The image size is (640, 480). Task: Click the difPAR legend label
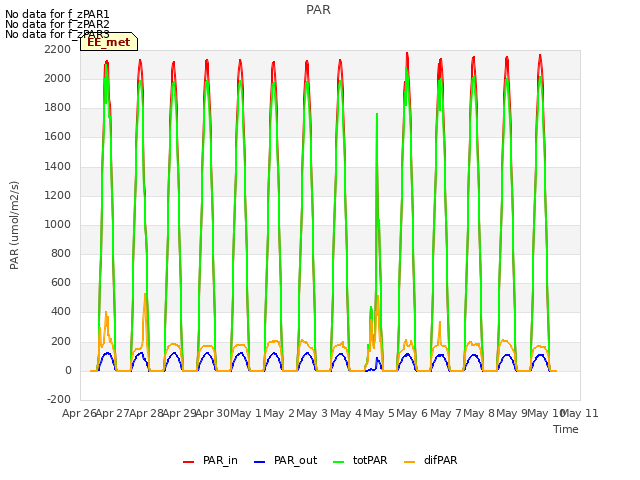[440, 460]
